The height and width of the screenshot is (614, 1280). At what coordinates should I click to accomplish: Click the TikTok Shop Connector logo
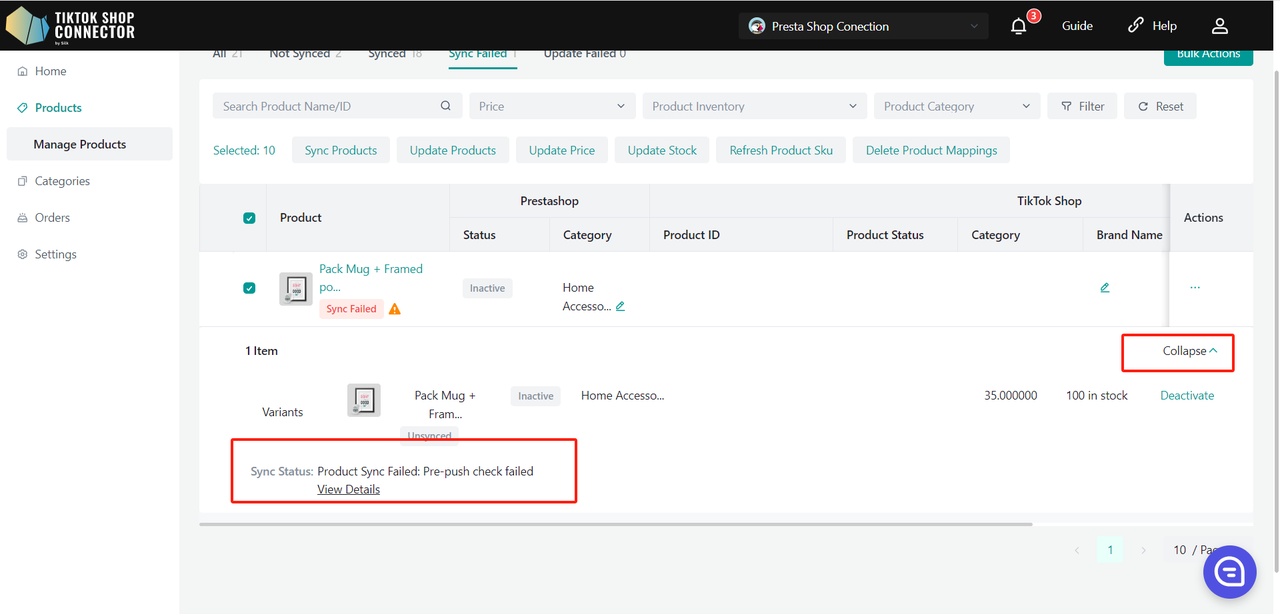(x=70, y=26)
